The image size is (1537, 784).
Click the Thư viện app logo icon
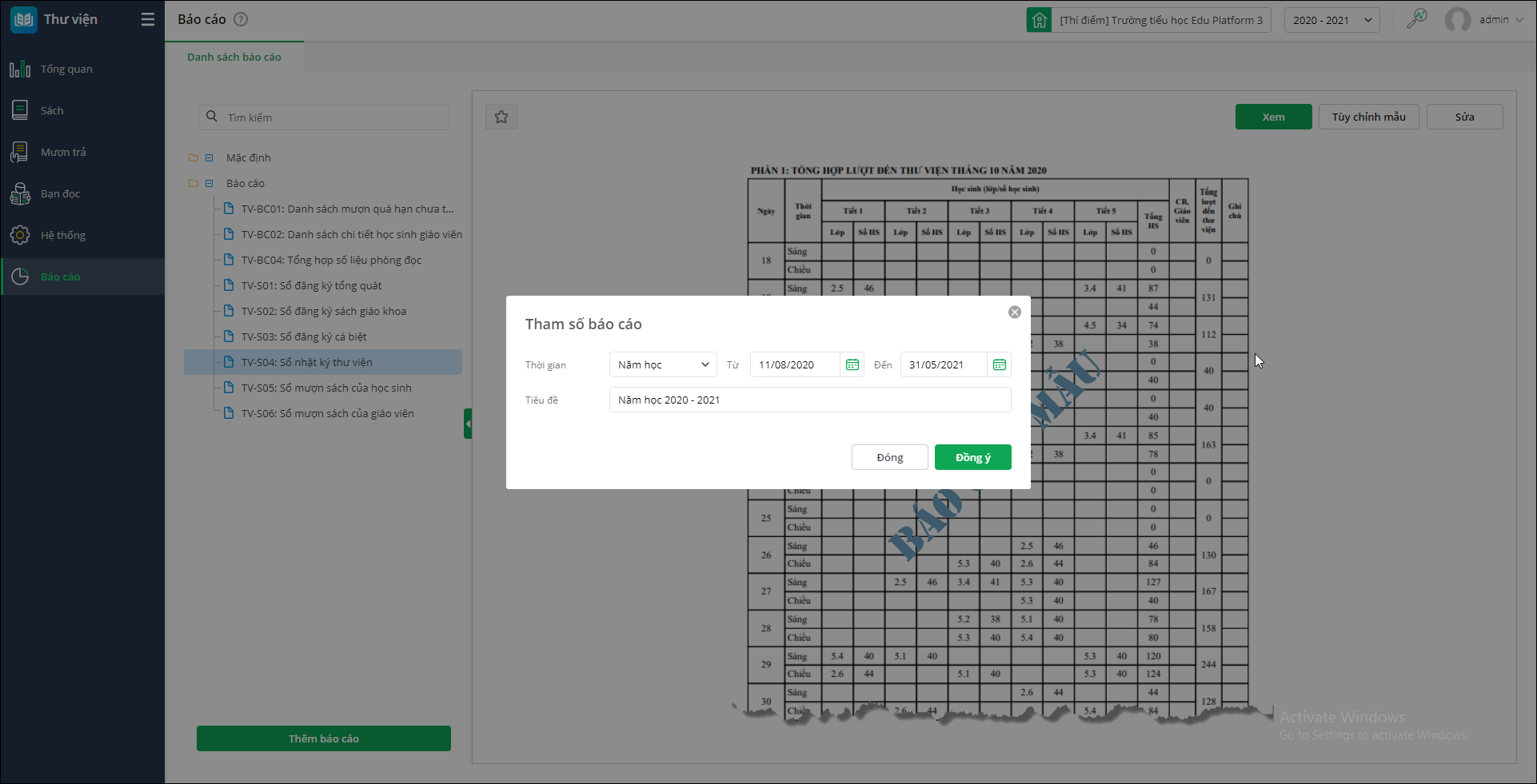(x=24, y=19)
